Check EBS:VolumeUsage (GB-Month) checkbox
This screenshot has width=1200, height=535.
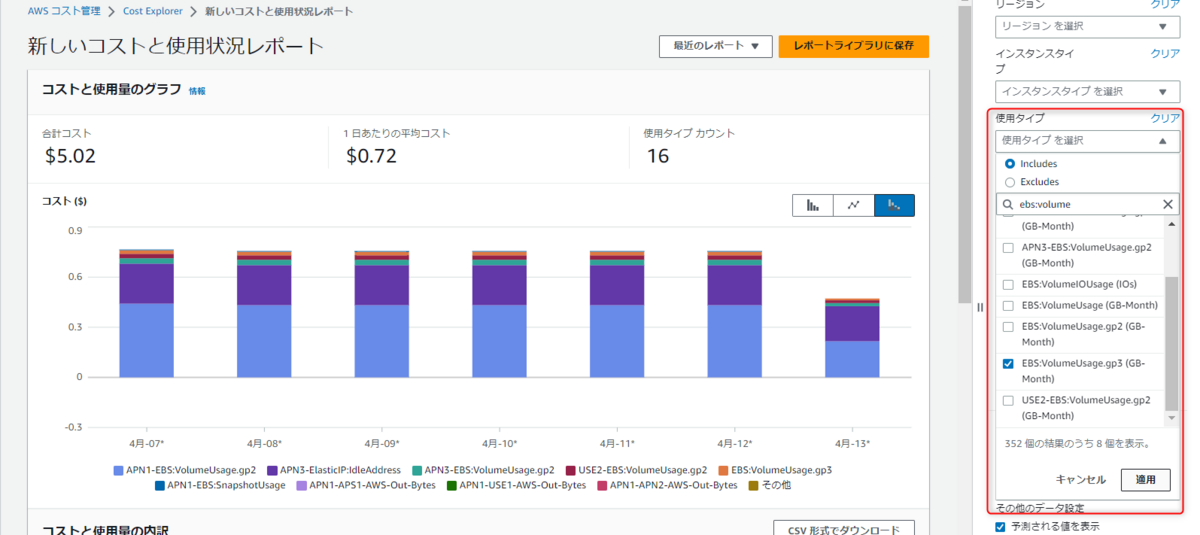[x=1008, y=305]
